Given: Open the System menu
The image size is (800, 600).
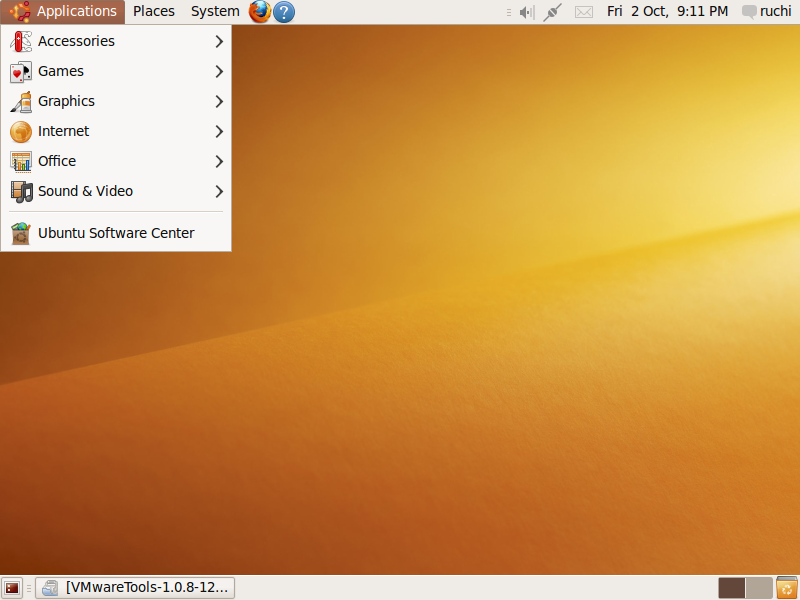Looking at the screenshot, I should (215, 12).
